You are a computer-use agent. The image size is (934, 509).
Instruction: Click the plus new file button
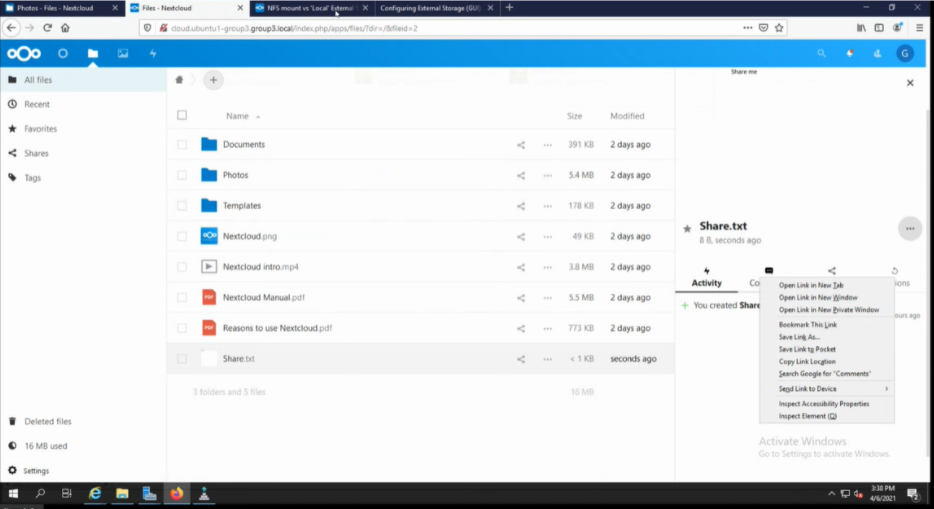[x=213, y=80]
